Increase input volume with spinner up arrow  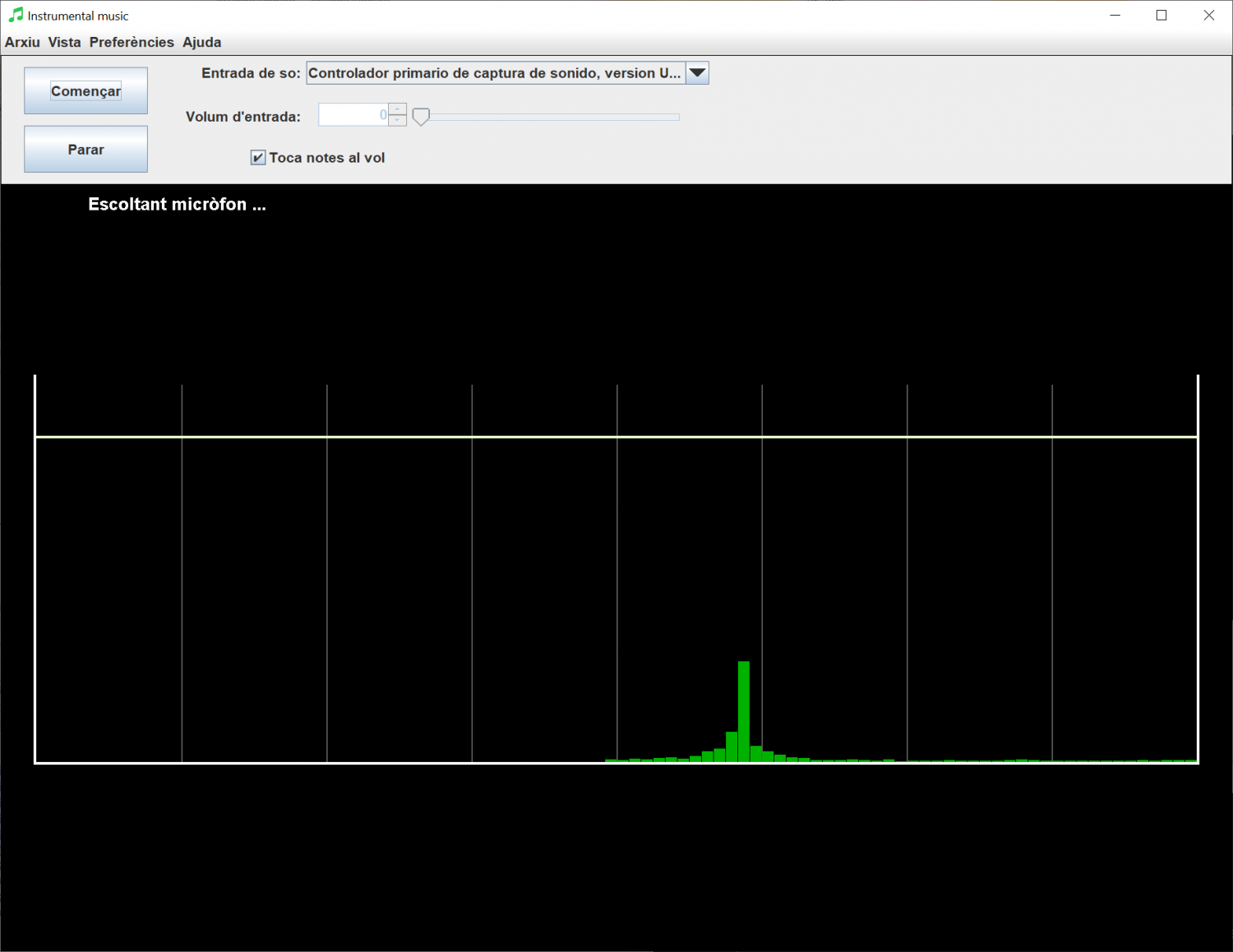point(398,109)
